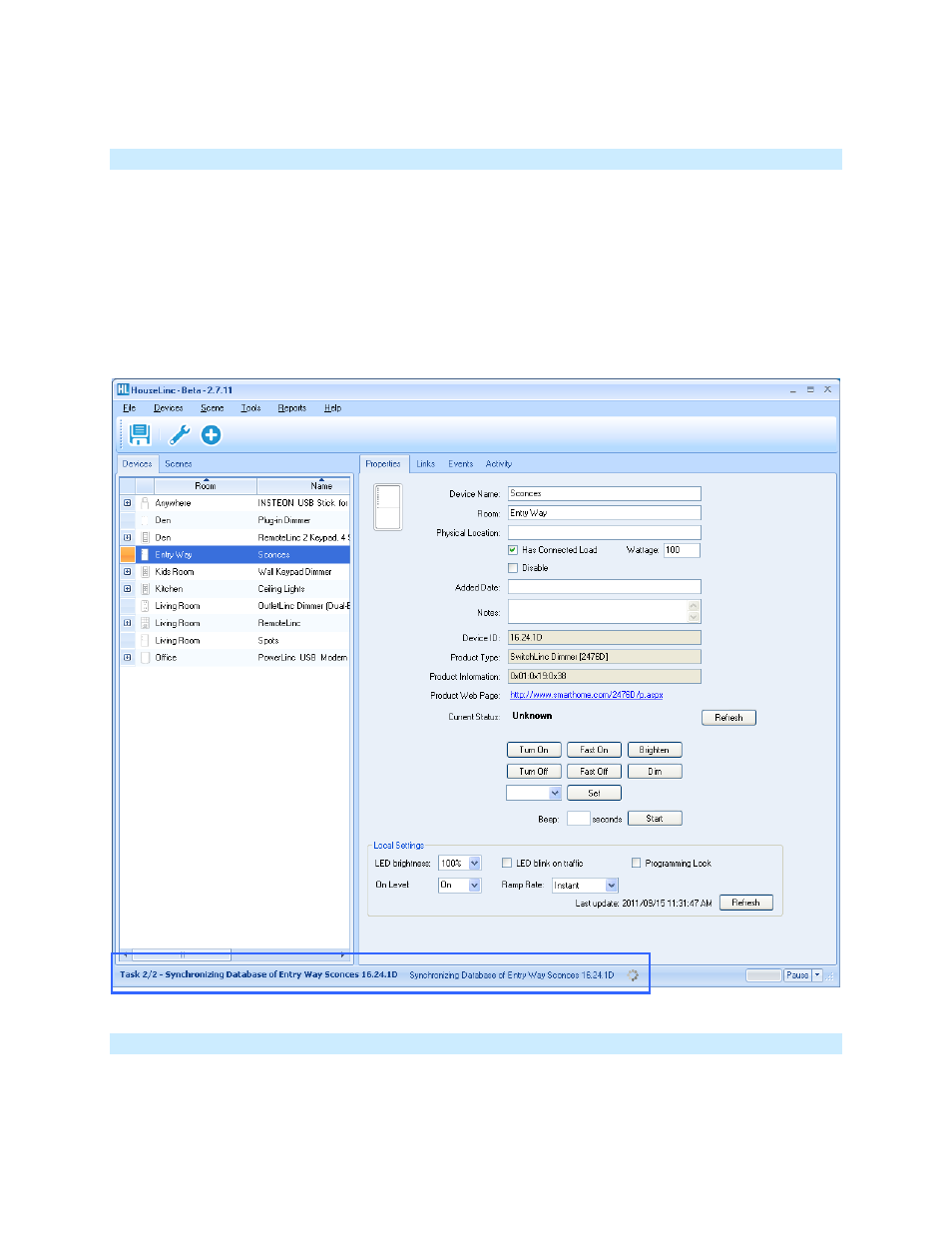Click the Set button

click(594, 793)
